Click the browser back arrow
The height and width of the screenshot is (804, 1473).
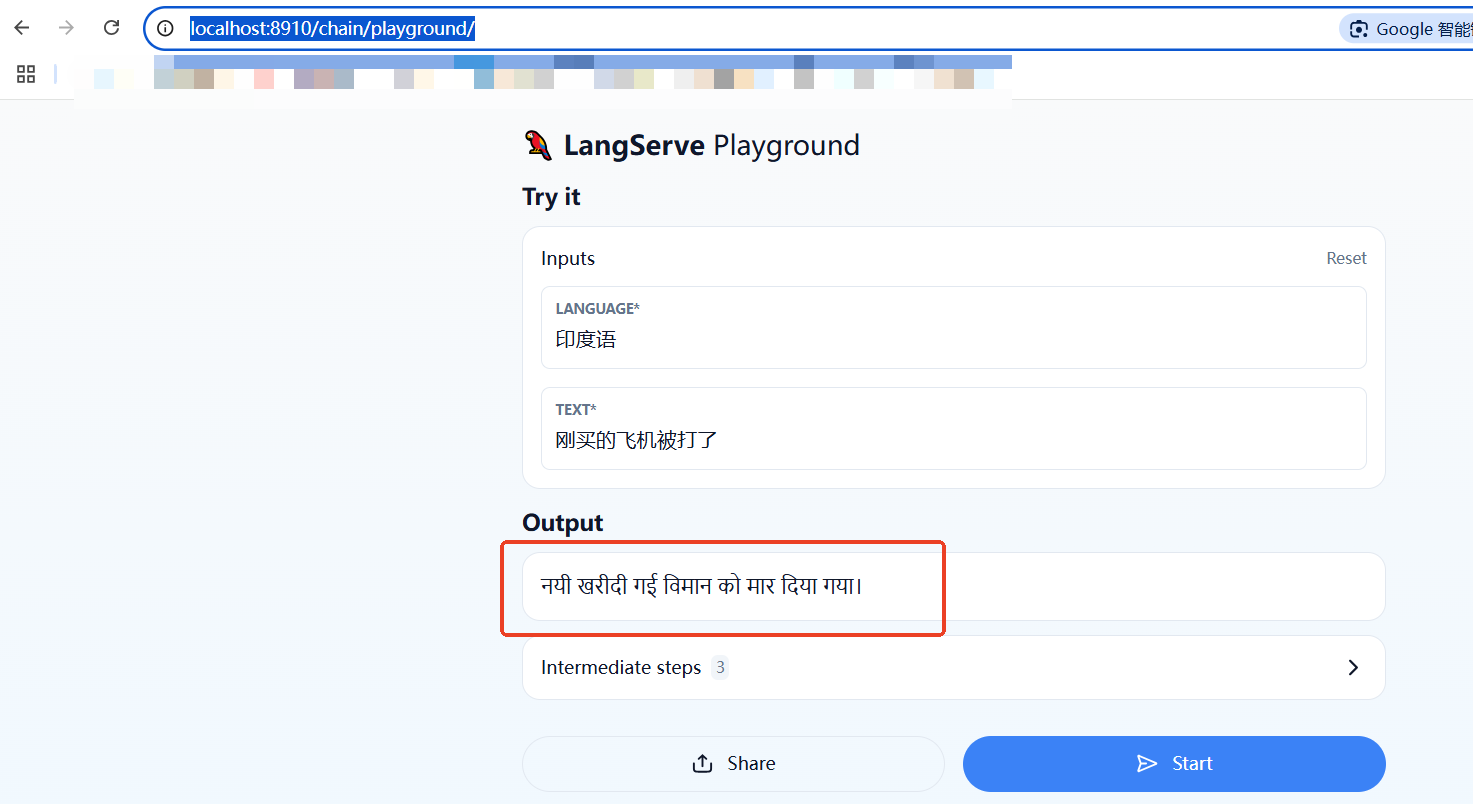pyautogui.click(x=22, y=28)
